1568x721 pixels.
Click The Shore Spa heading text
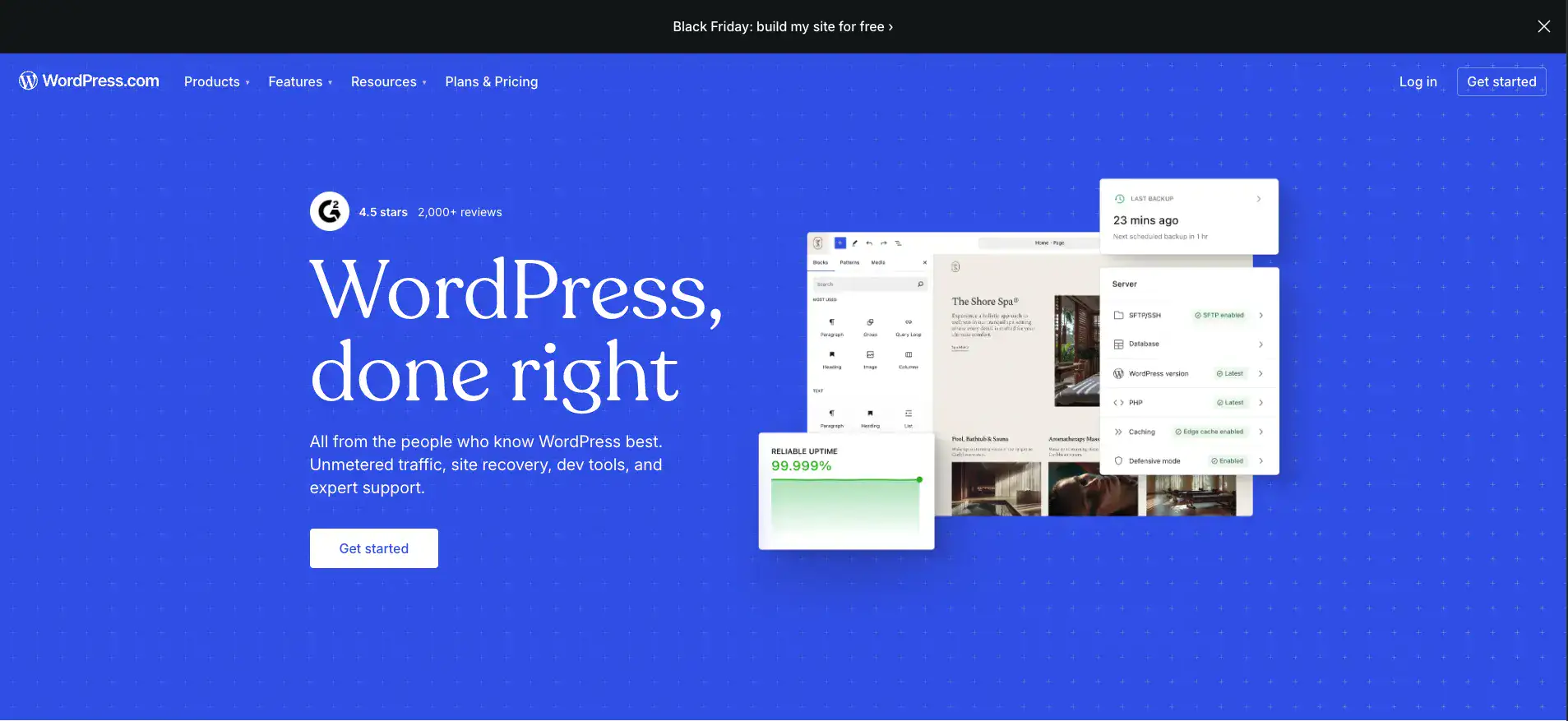(985, 301)
